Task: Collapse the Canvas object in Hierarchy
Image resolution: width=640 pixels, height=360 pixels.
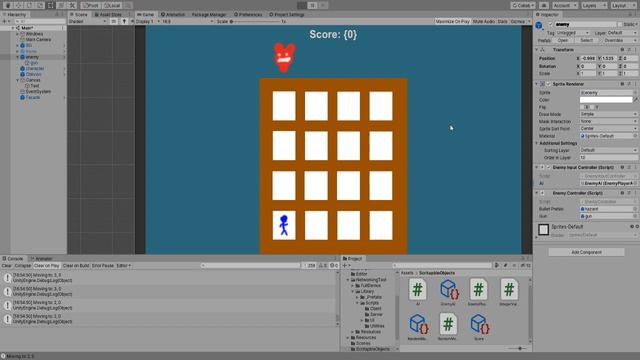Action: point(18,80)
